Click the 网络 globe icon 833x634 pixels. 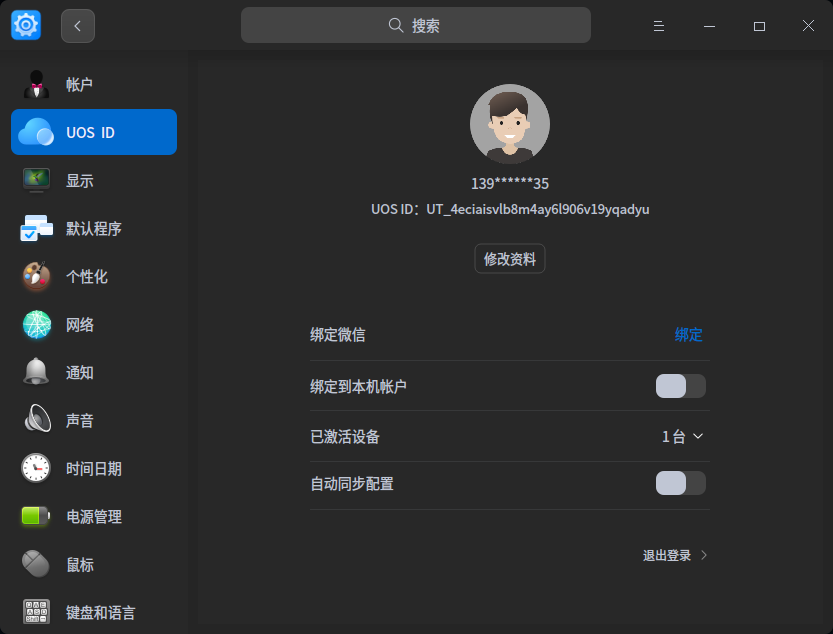coord(36,325)
